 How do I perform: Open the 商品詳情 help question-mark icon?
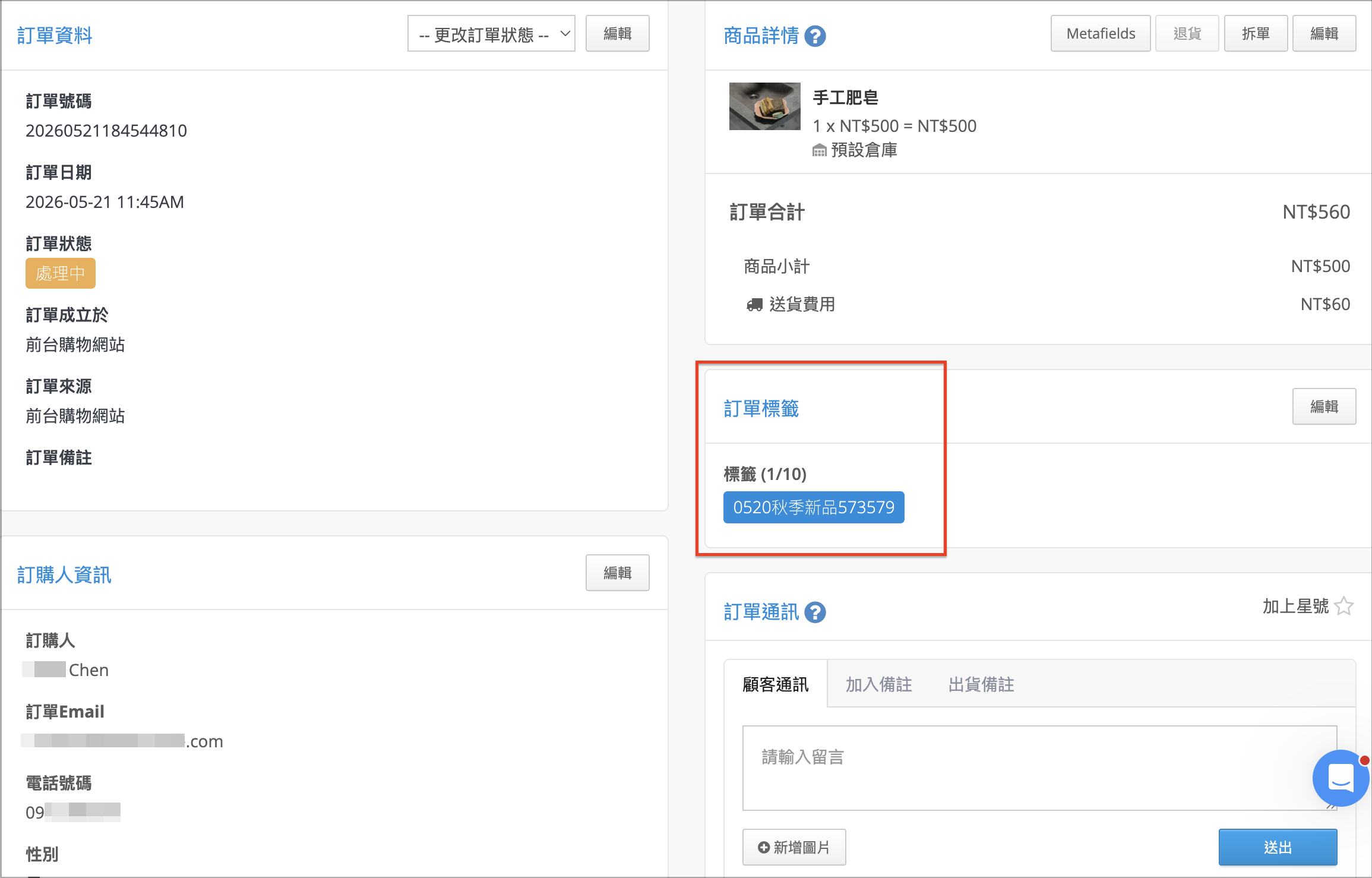point(815,36)
